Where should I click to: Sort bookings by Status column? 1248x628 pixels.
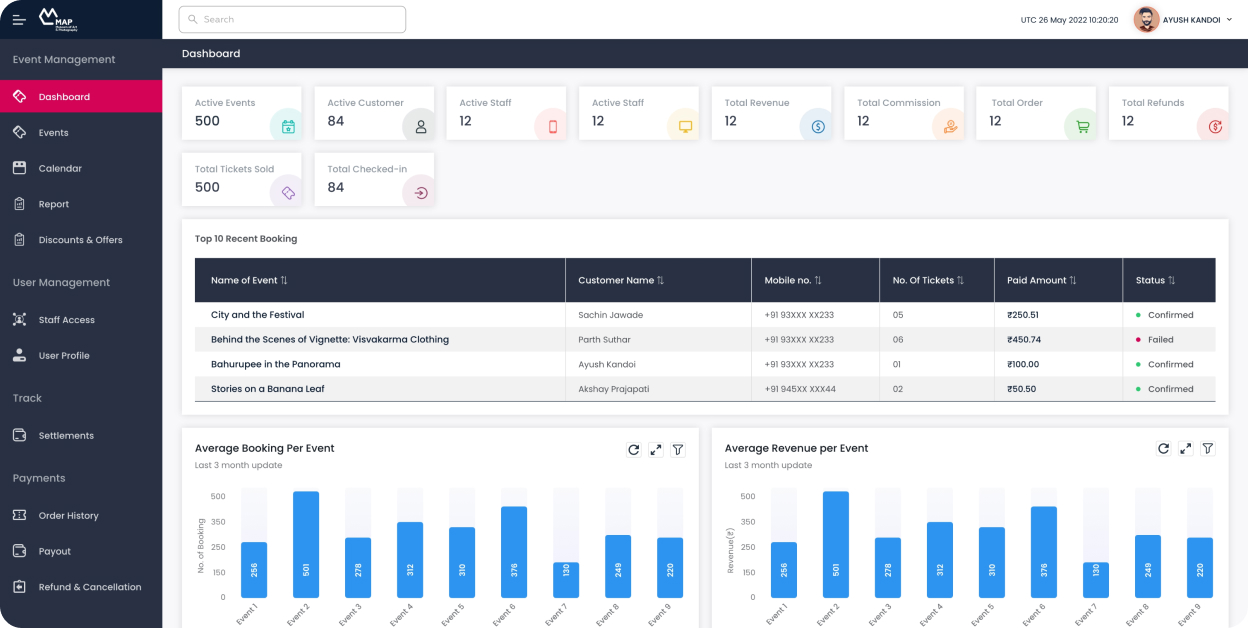click(x=1171, y=281)
